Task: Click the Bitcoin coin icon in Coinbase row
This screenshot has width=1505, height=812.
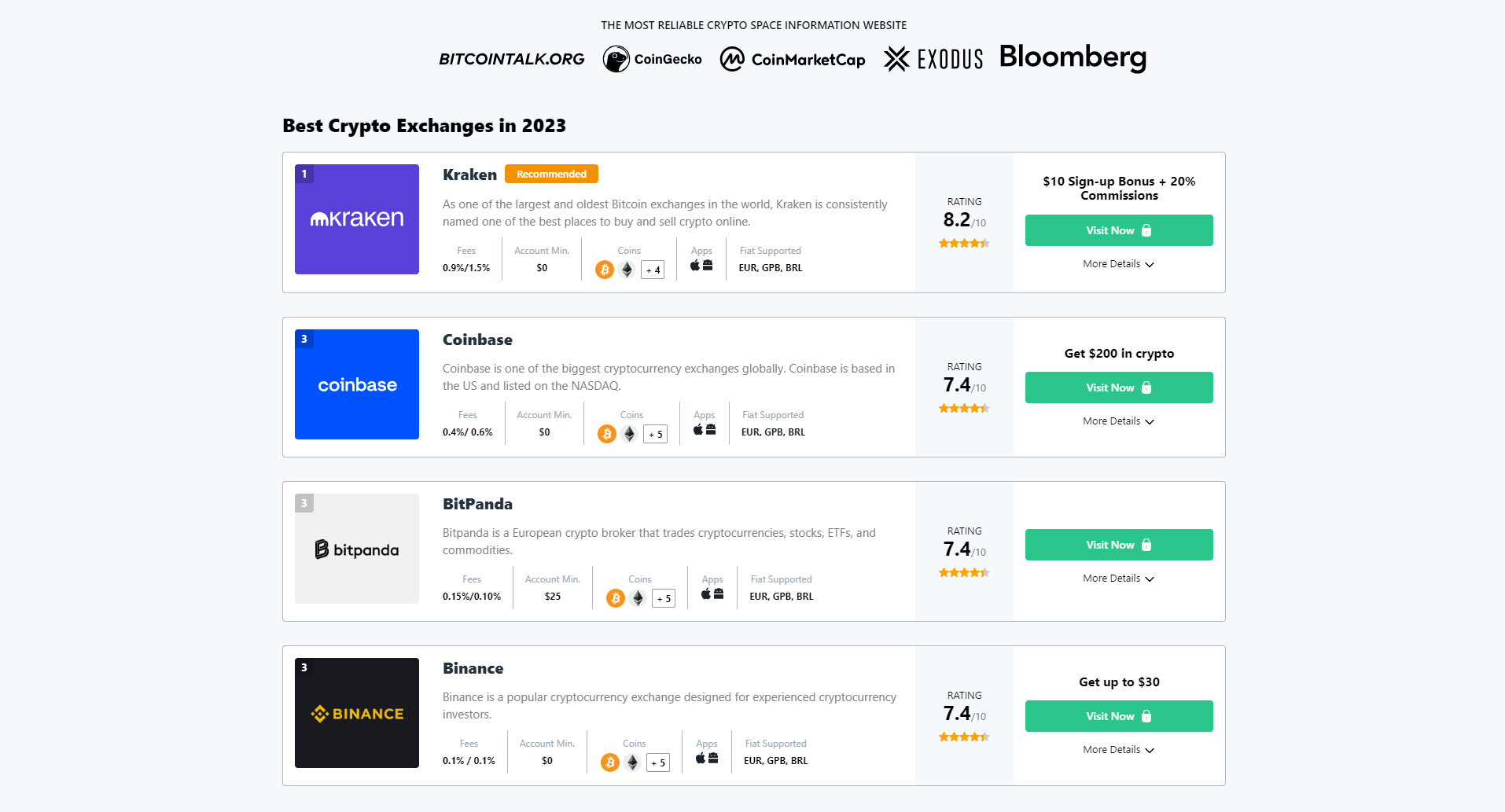Action: pos(607,434)
